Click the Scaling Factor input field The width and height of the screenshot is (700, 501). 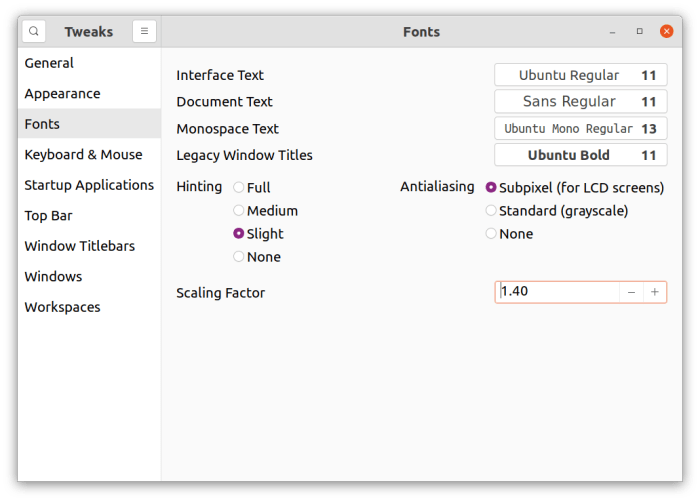(557, 292)
